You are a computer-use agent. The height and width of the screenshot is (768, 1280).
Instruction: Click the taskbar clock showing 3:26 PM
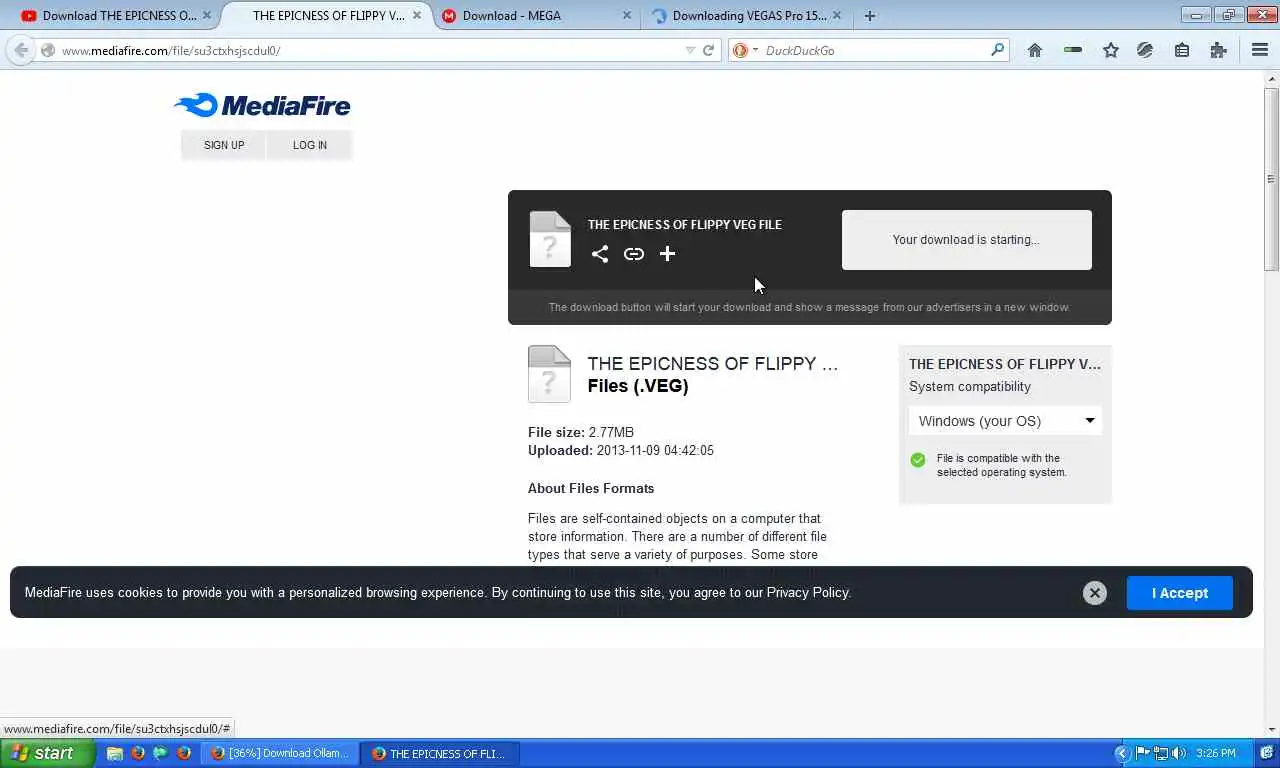click(x=1215, y=754)
